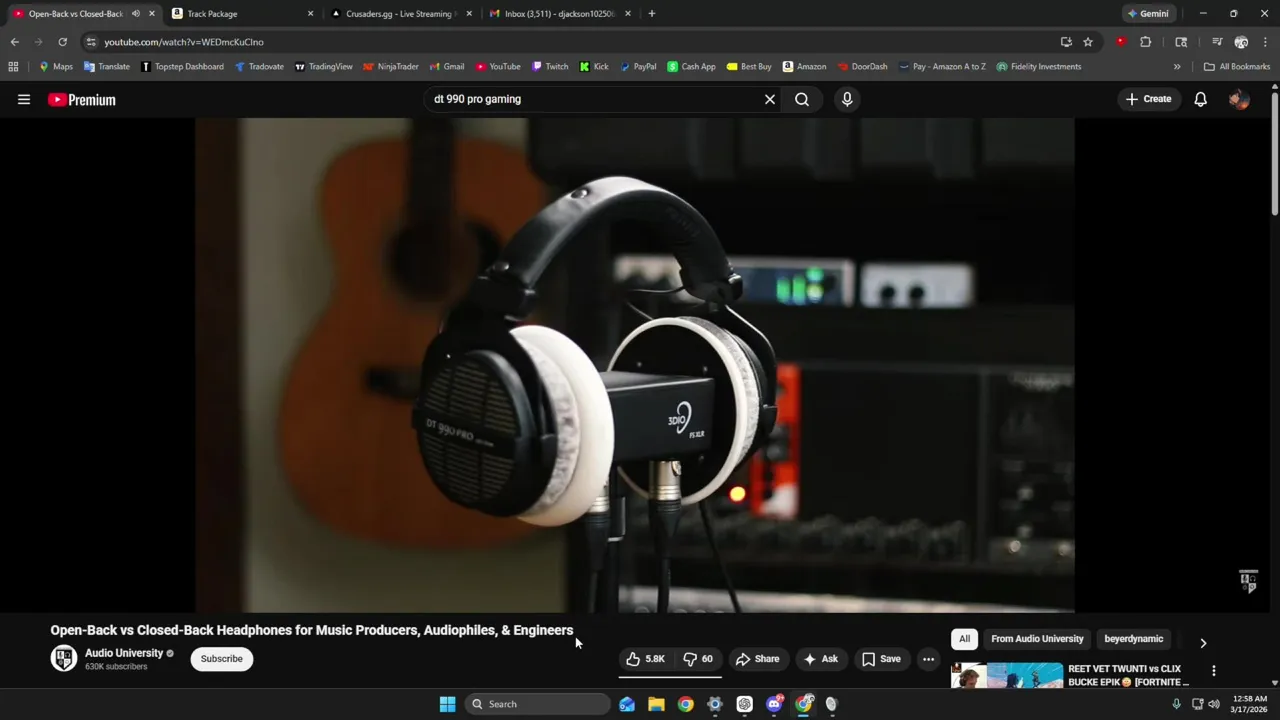Viewport: 1280px width, 720px height.
Task: Open the Chrome three-dot menu
Action: [x=1265, y=42]
